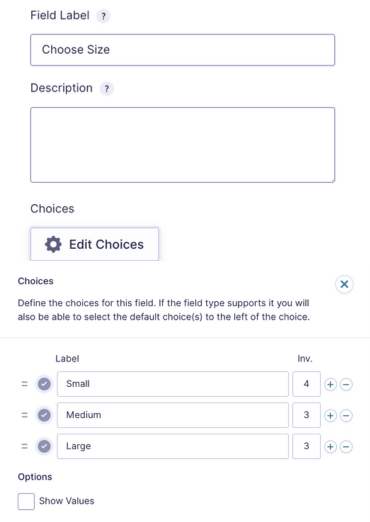Open the Edit Choices button
This screenshot has width=370, height=522.
(x=94, y=244)
